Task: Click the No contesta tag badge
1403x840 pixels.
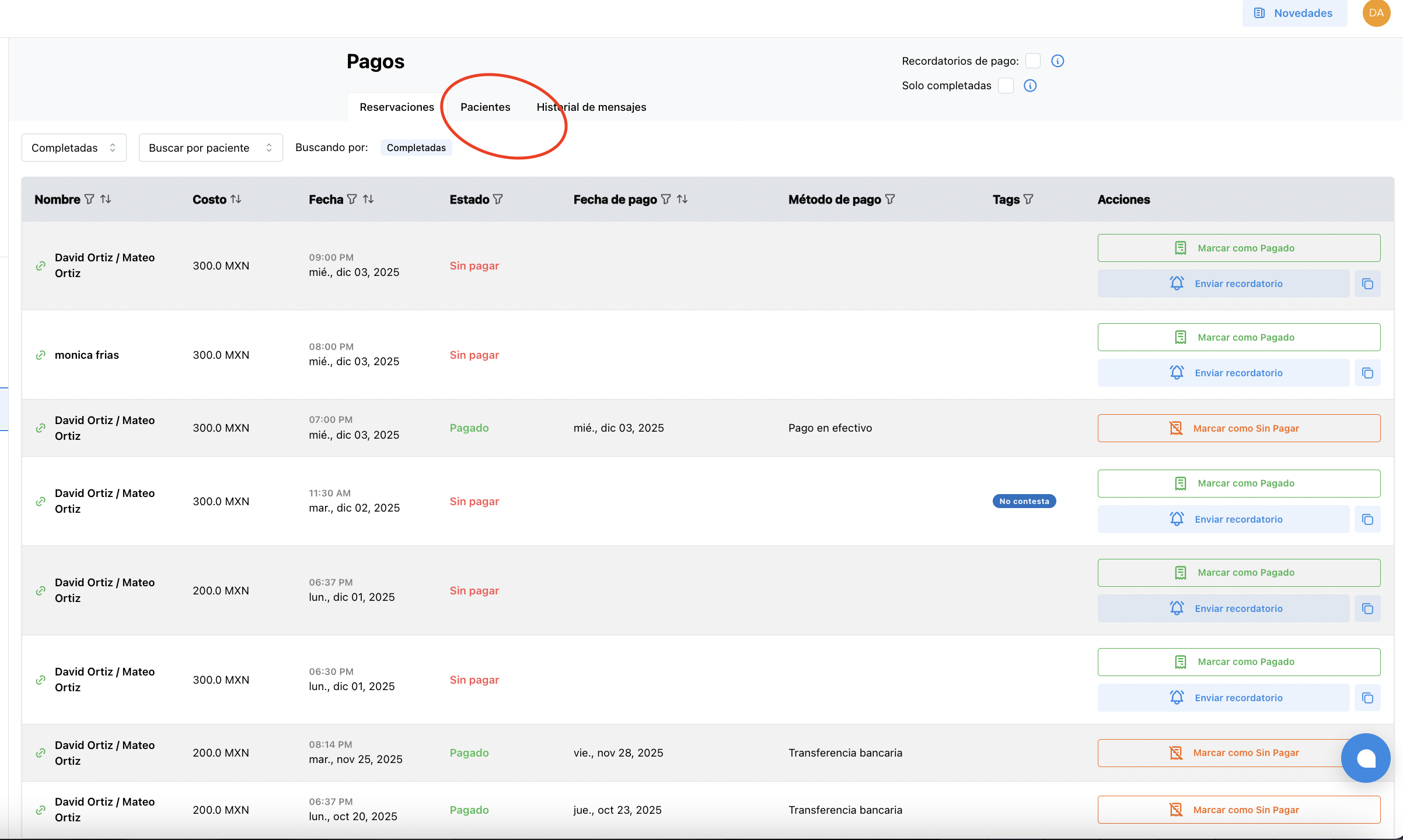Action: pos(1024,502)
